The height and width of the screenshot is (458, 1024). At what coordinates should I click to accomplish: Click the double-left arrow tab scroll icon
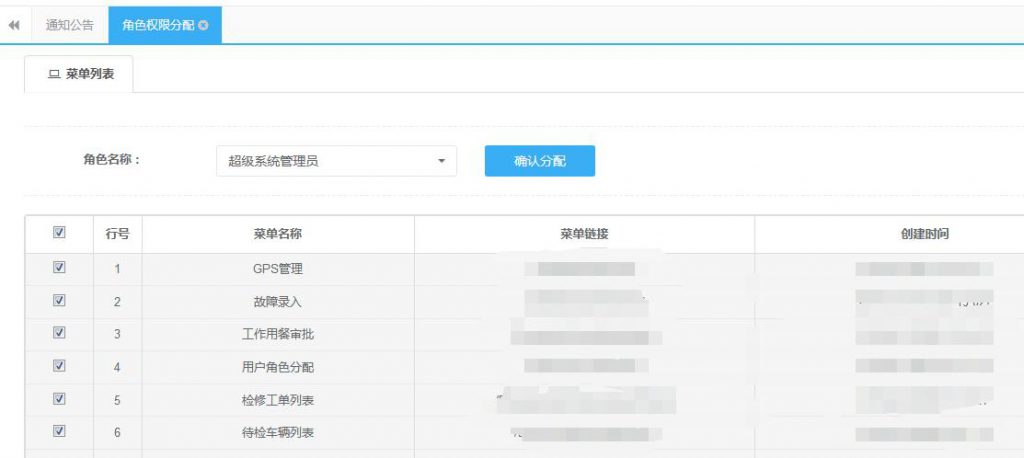[14, 25]
